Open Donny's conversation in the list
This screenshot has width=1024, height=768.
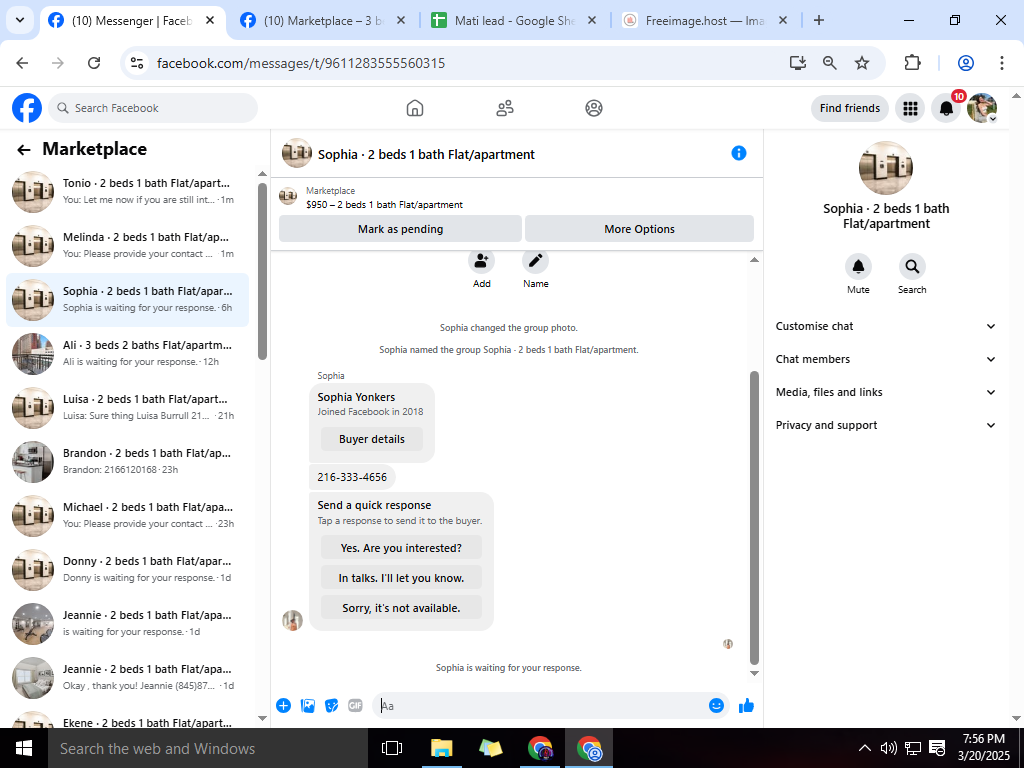point(127,569)
